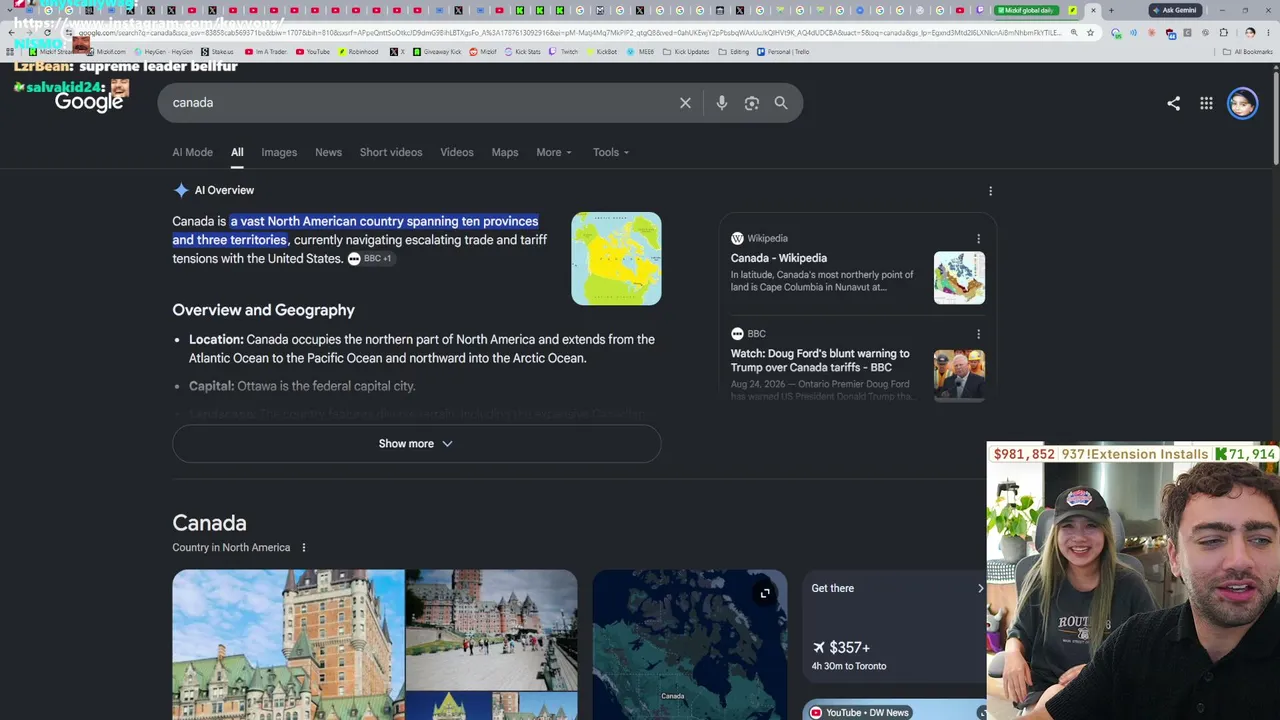Screen dimensions: 1280x720
Task: Click the Canada map thumbnail in AI Overview
Action: tap(616, 258)
